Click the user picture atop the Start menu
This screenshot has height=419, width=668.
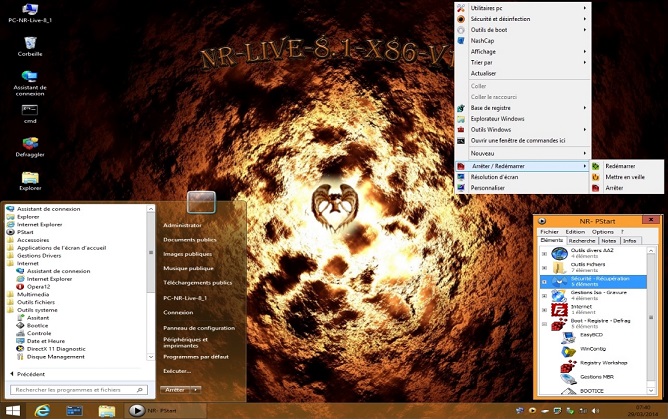point(201,202)
